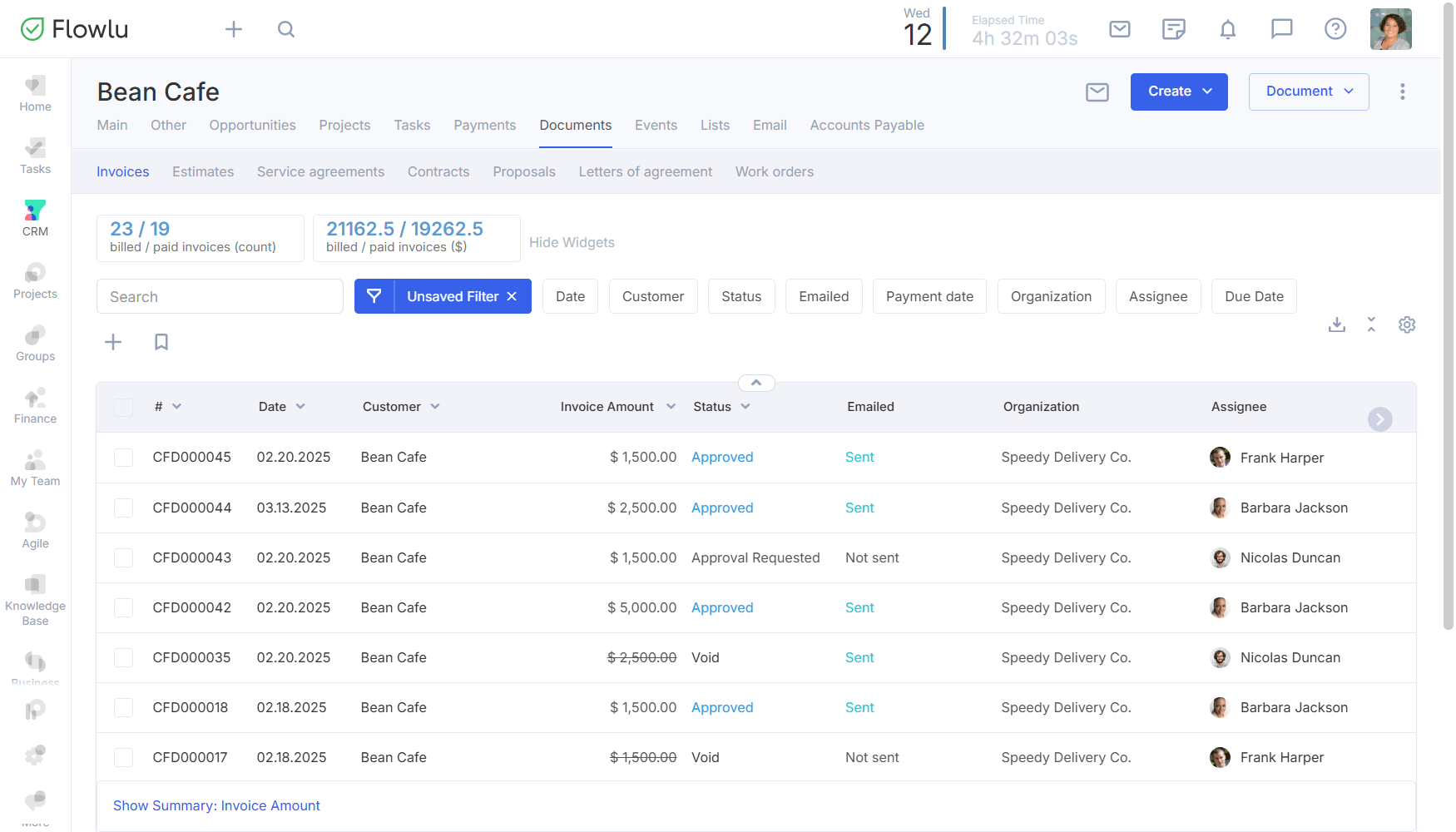This screenshot has height=832, width=1456.
Task: Open the Status filter
Action: click(741, 296)
